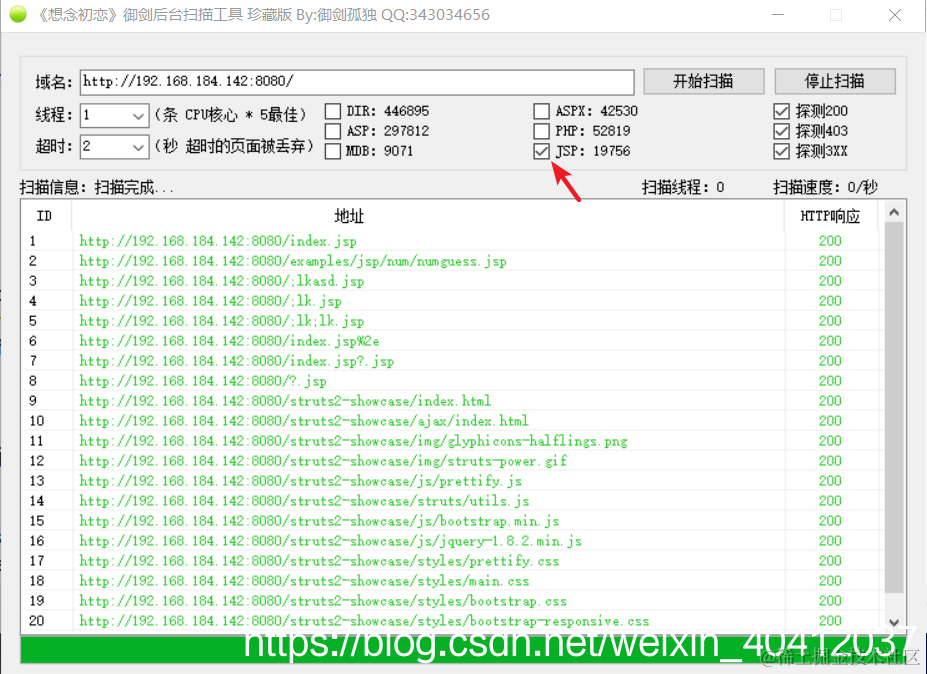Select the jquery-1.8.2.min.js result row

pos(452,540)
